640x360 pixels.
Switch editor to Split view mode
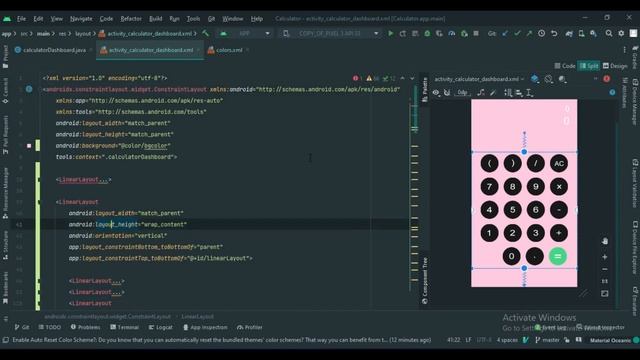click(x=589, y=66)
